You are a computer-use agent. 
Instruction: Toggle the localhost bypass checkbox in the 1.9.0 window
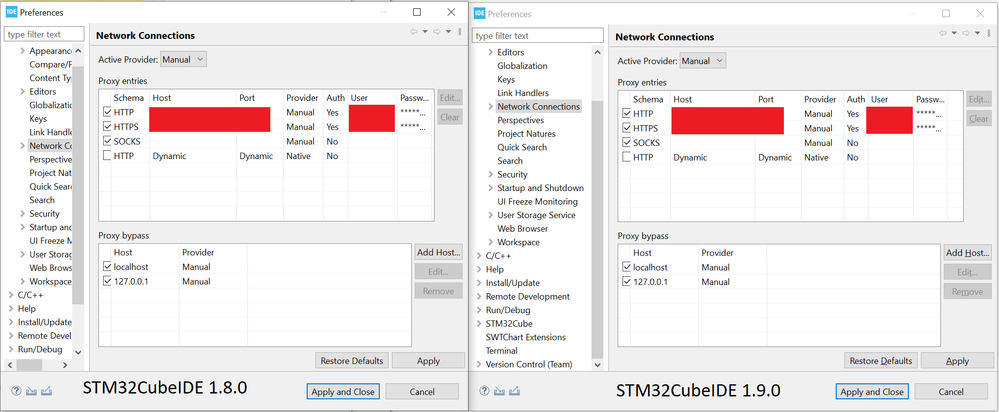coord(626,267)
